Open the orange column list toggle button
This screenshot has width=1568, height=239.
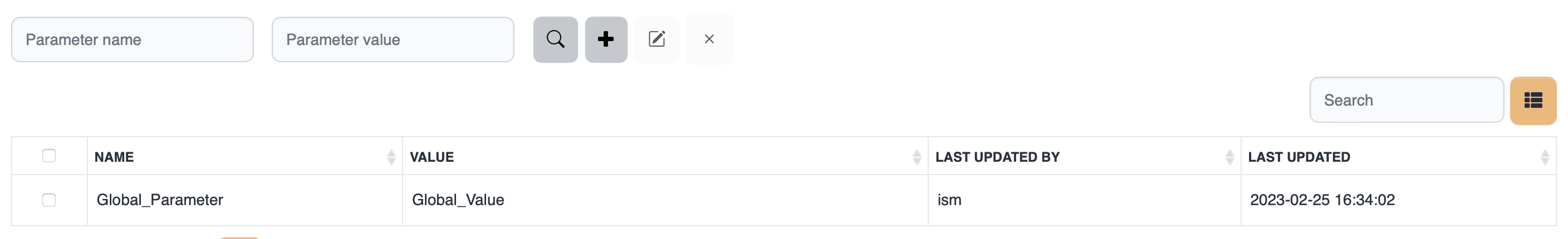click(x=1533, y=101)
